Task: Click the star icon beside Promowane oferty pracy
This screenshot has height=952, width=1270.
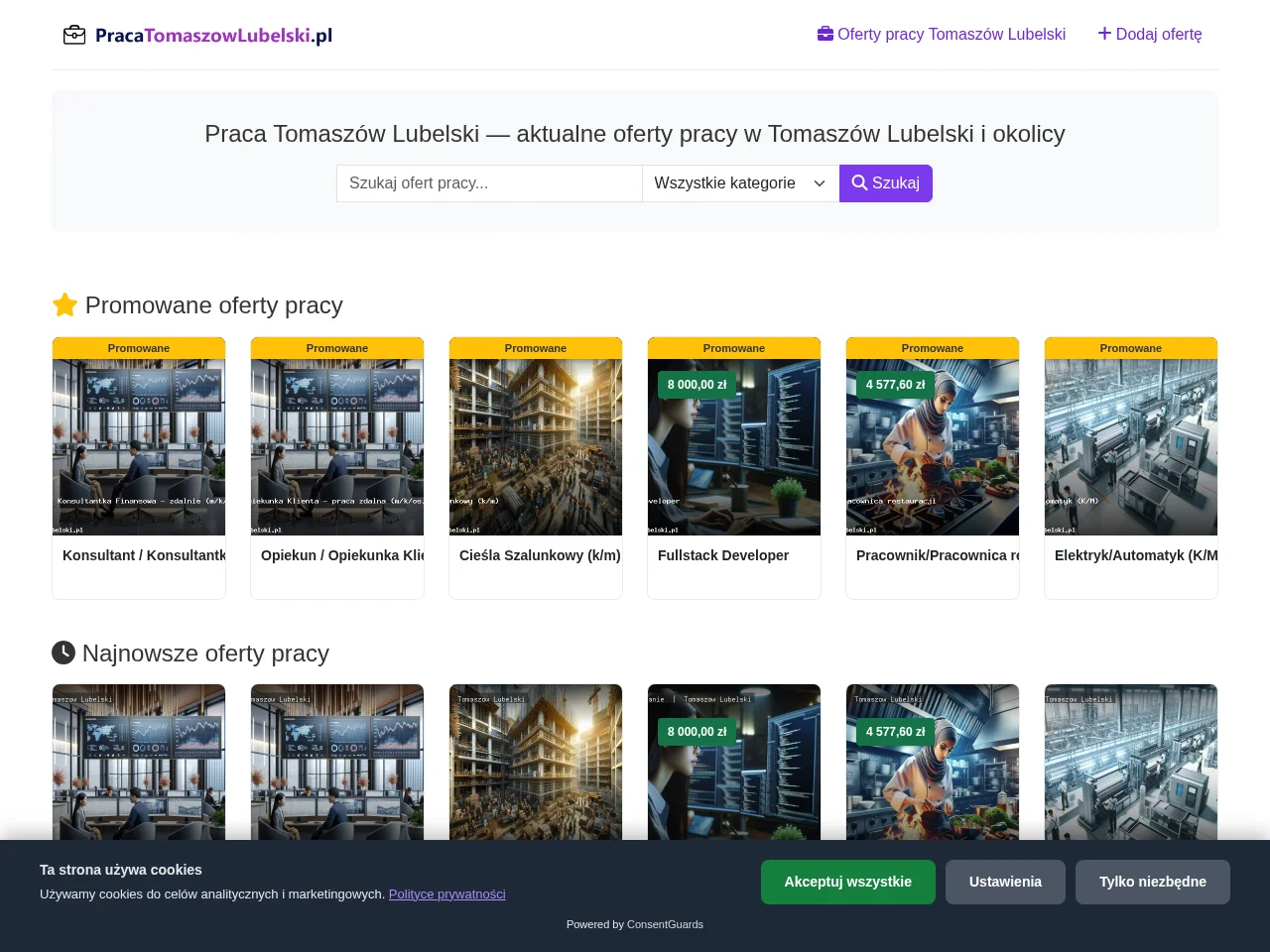Action: [64, 304]
